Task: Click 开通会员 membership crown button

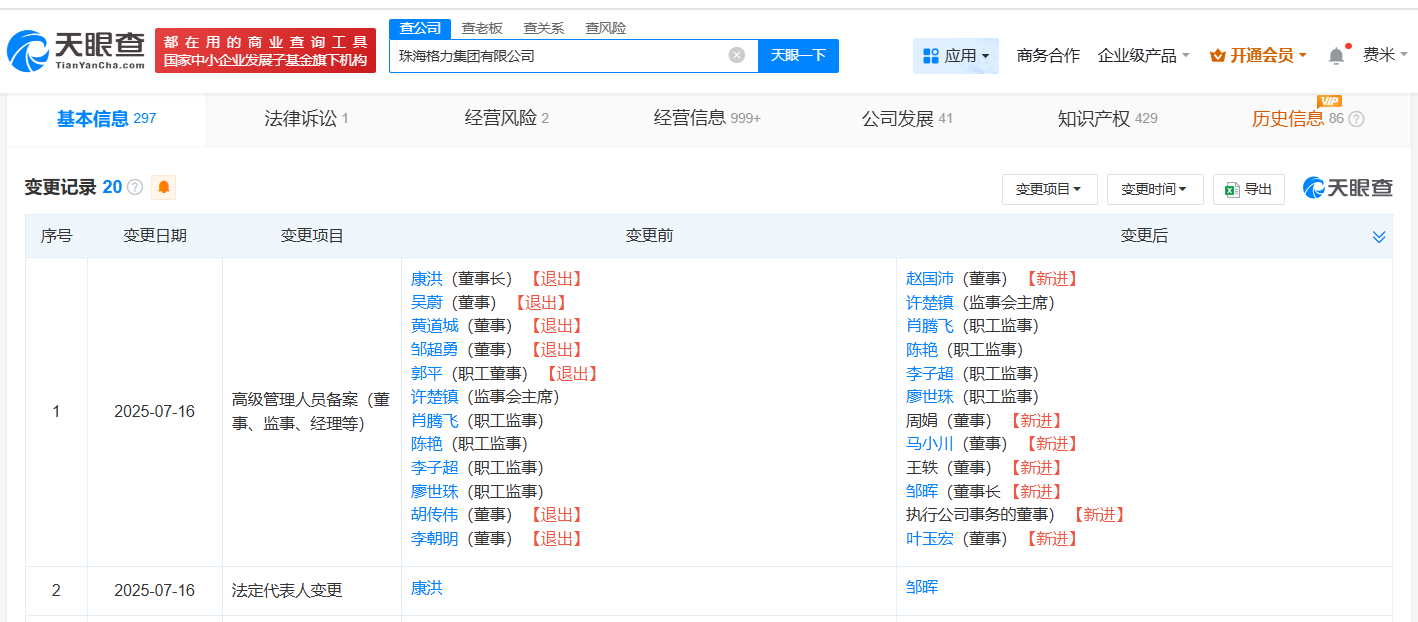Action: (x=1258, y=56)
